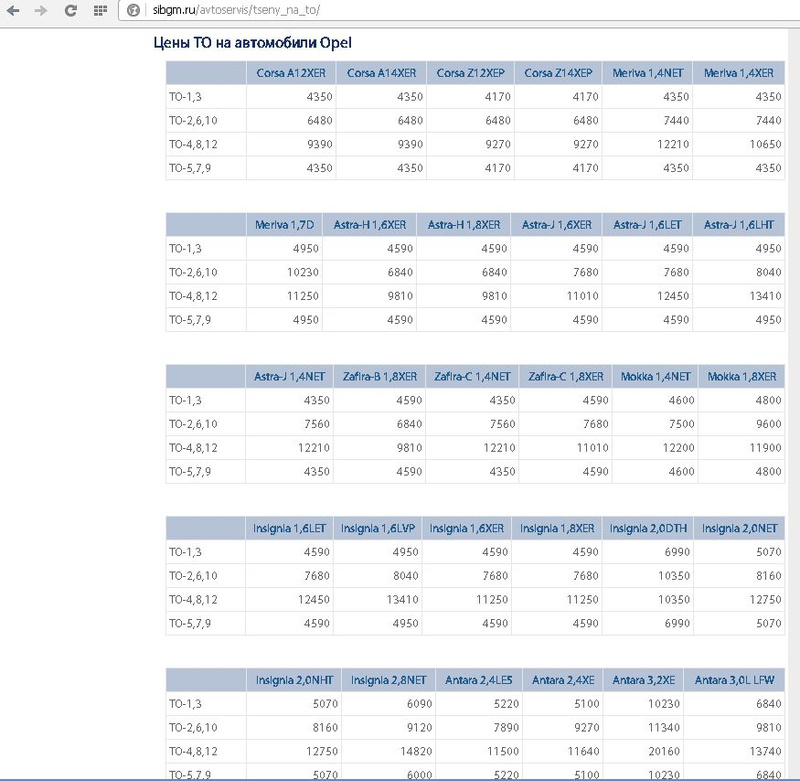Select the Antara 3,2XE column header

[643, 680]
